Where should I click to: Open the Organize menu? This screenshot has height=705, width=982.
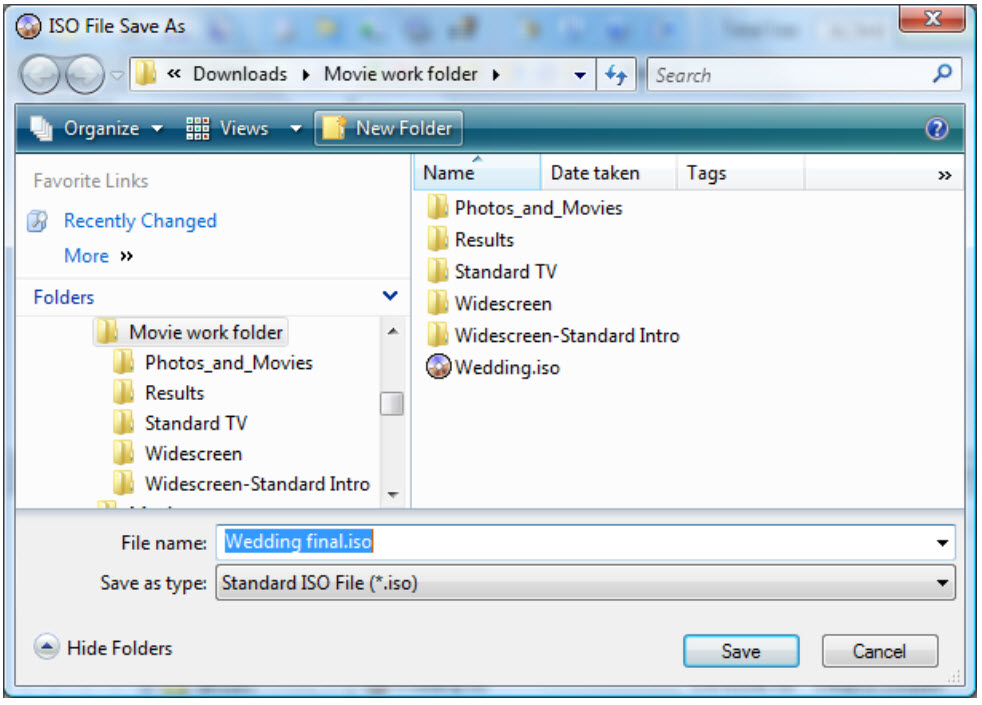click(96, 128)
